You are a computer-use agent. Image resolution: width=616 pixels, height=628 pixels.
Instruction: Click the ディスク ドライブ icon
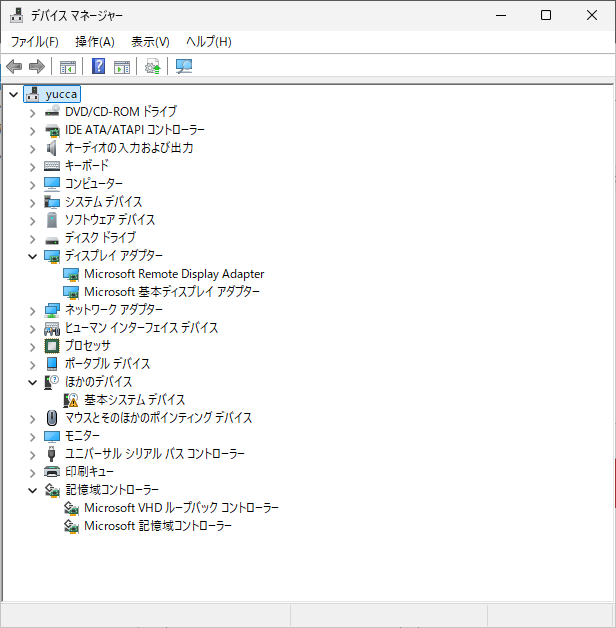pos(52,240)
